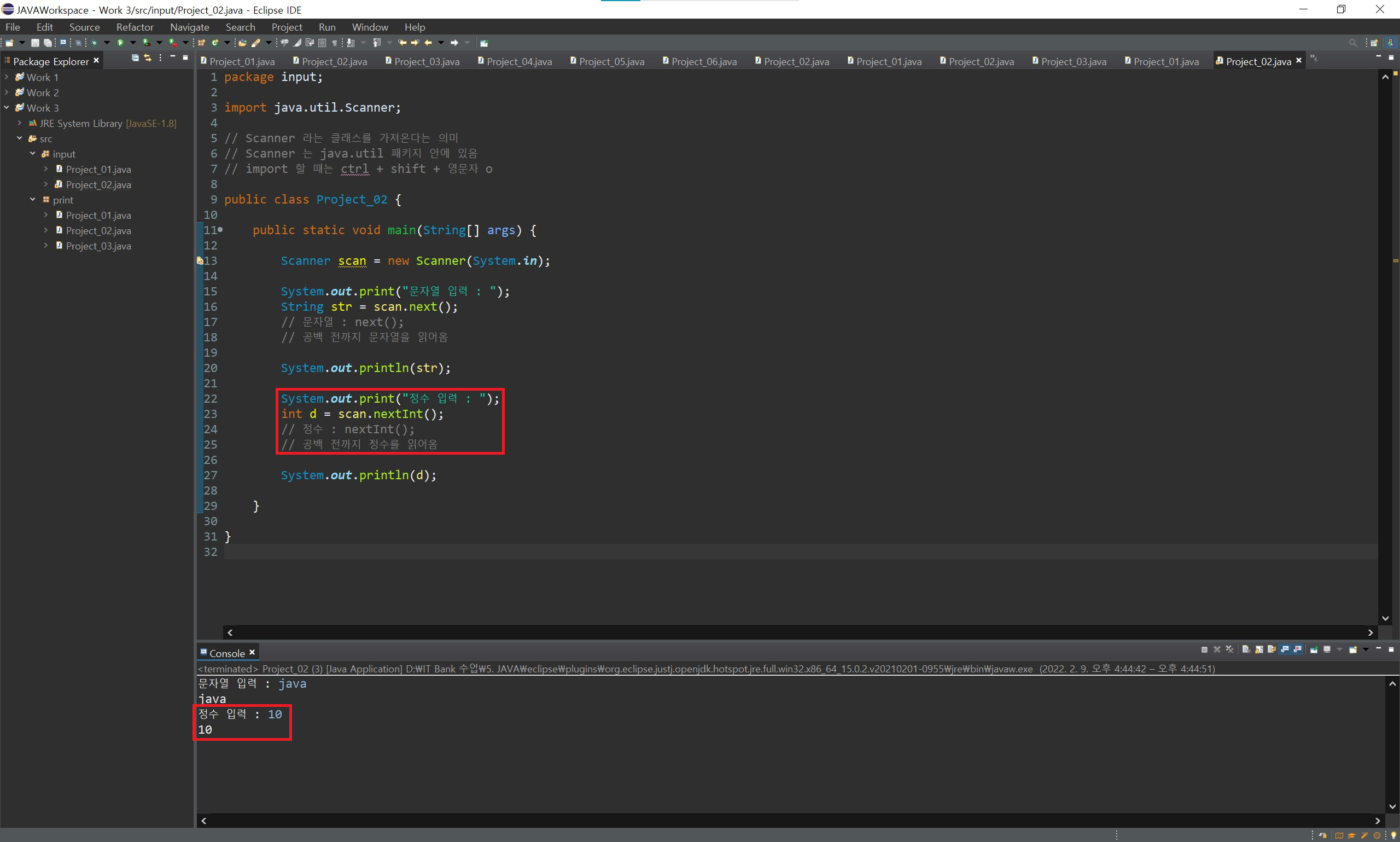This screenshot has width=1400, height=842.
Task: Click Clear Console icon in Console toolbar
Action: tap(1246, 649)
